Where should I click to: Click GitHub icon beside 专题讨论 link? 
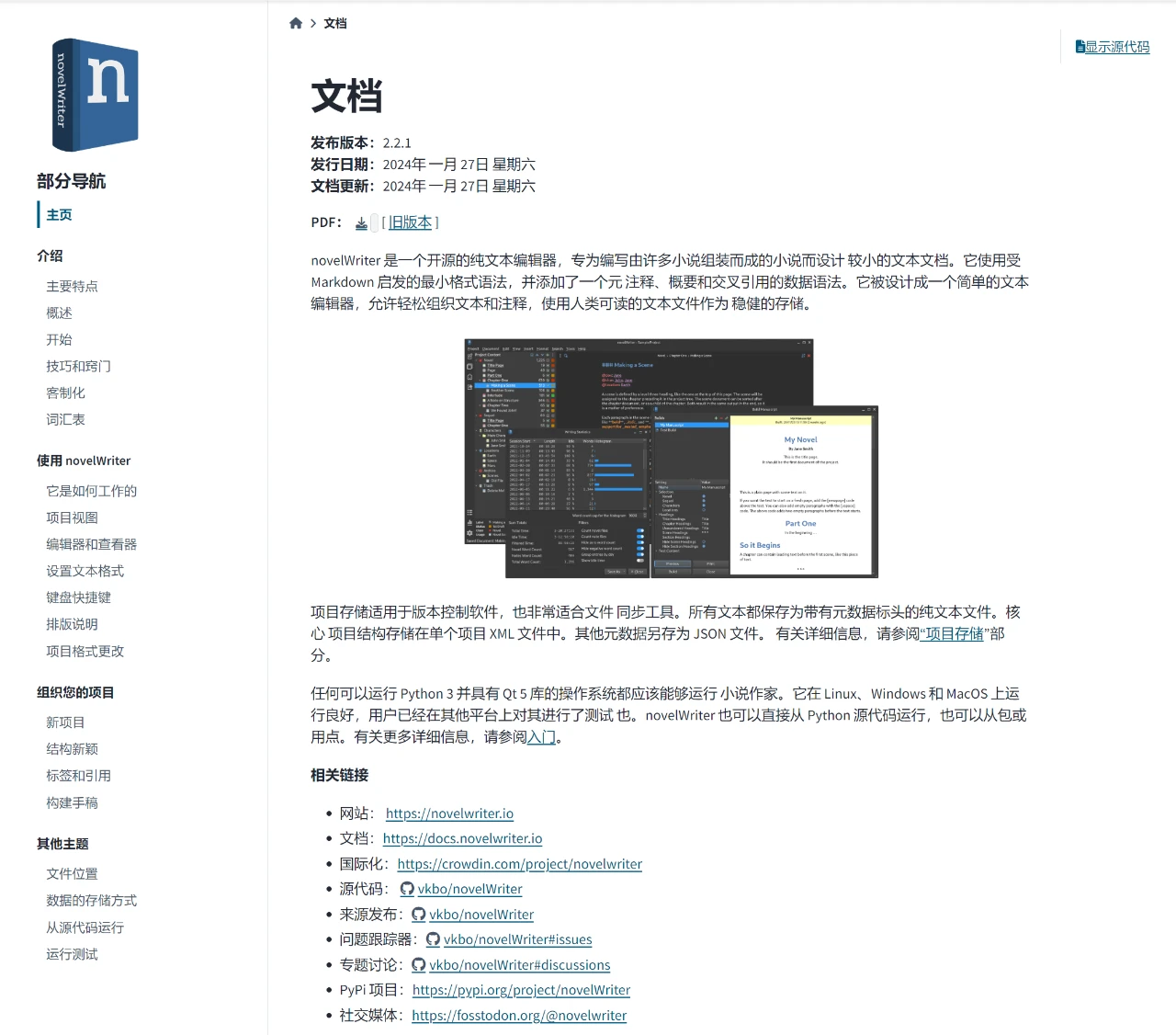coord(419,965)
